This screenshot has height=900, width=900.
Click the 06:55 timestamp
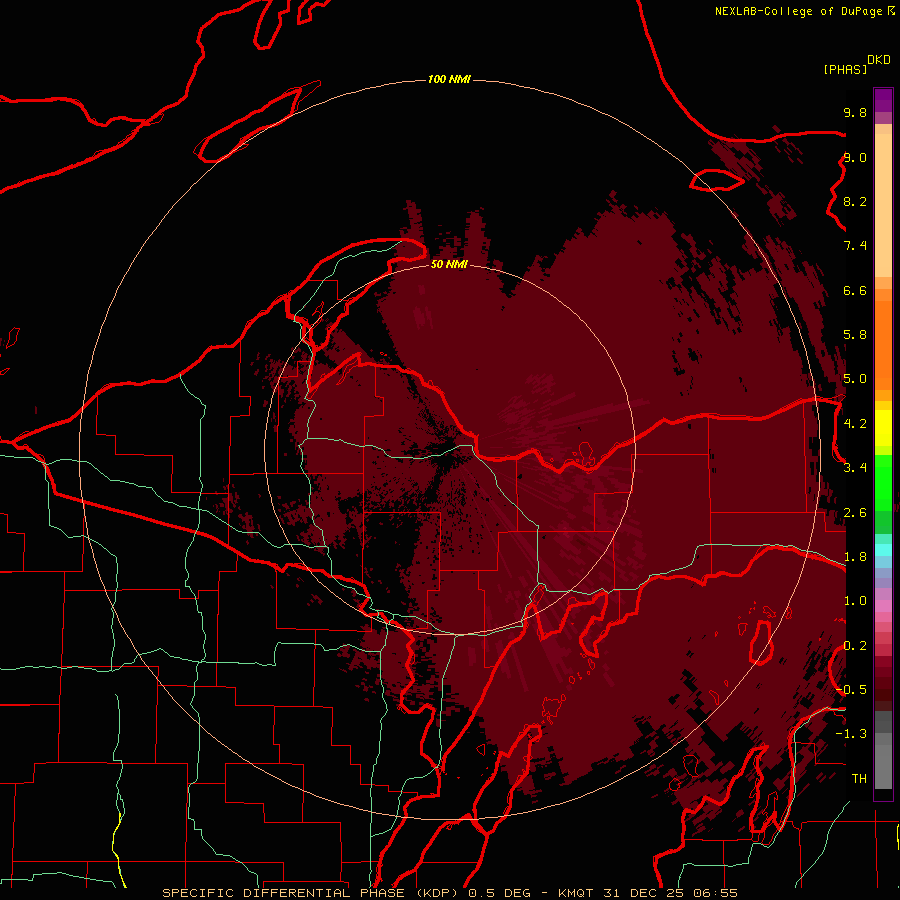coord(715,893)
